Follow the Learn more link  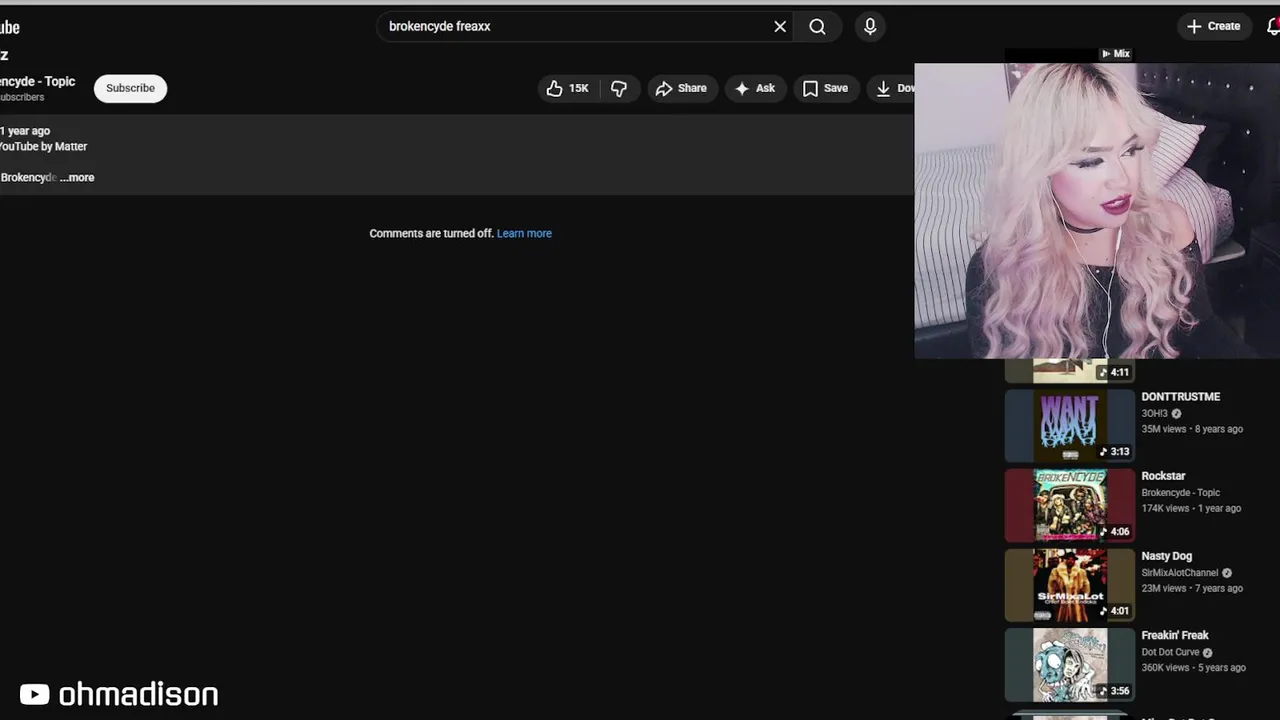pos(524,233)
